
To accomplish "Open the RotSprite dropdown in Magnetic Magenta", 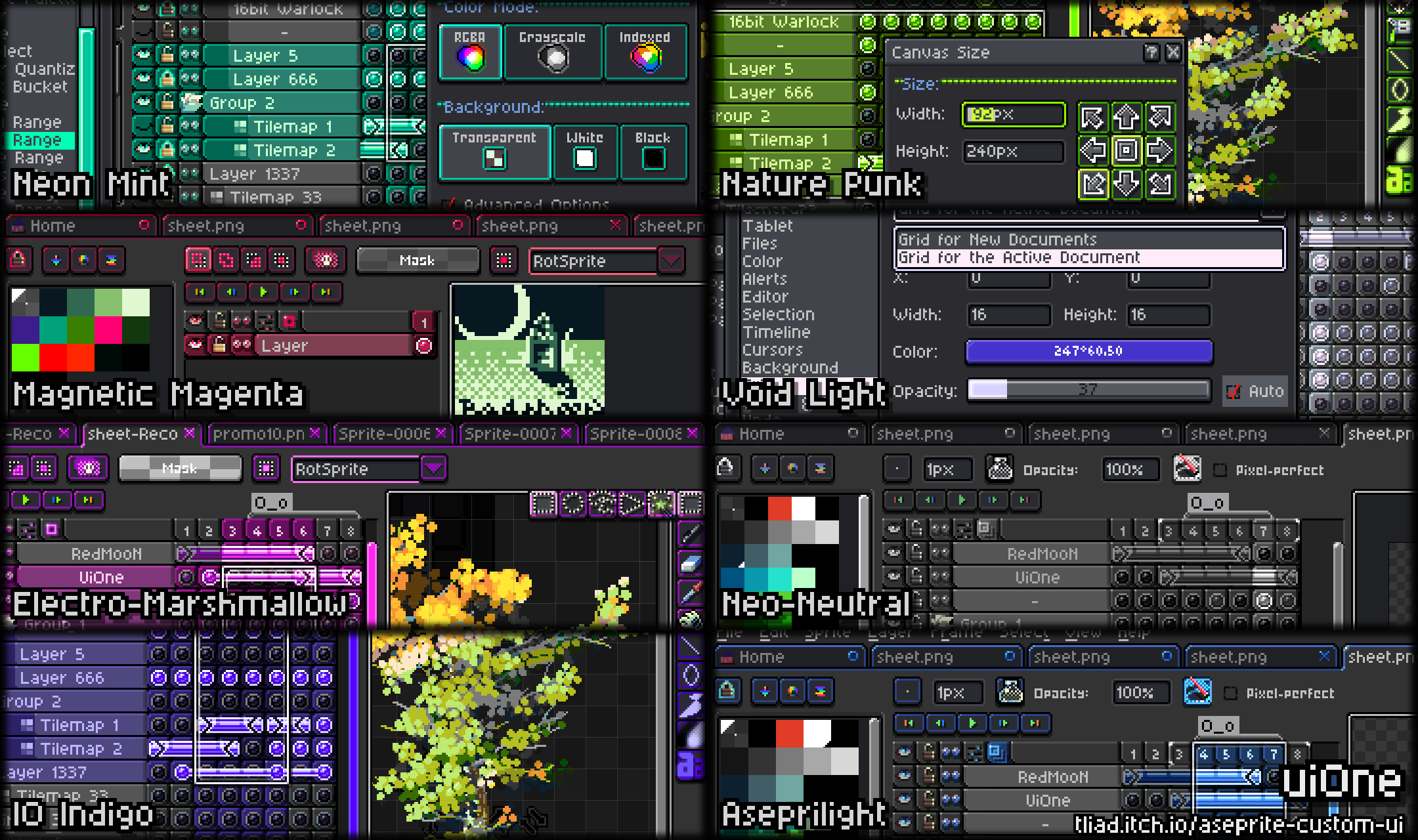I will point(671,261).
